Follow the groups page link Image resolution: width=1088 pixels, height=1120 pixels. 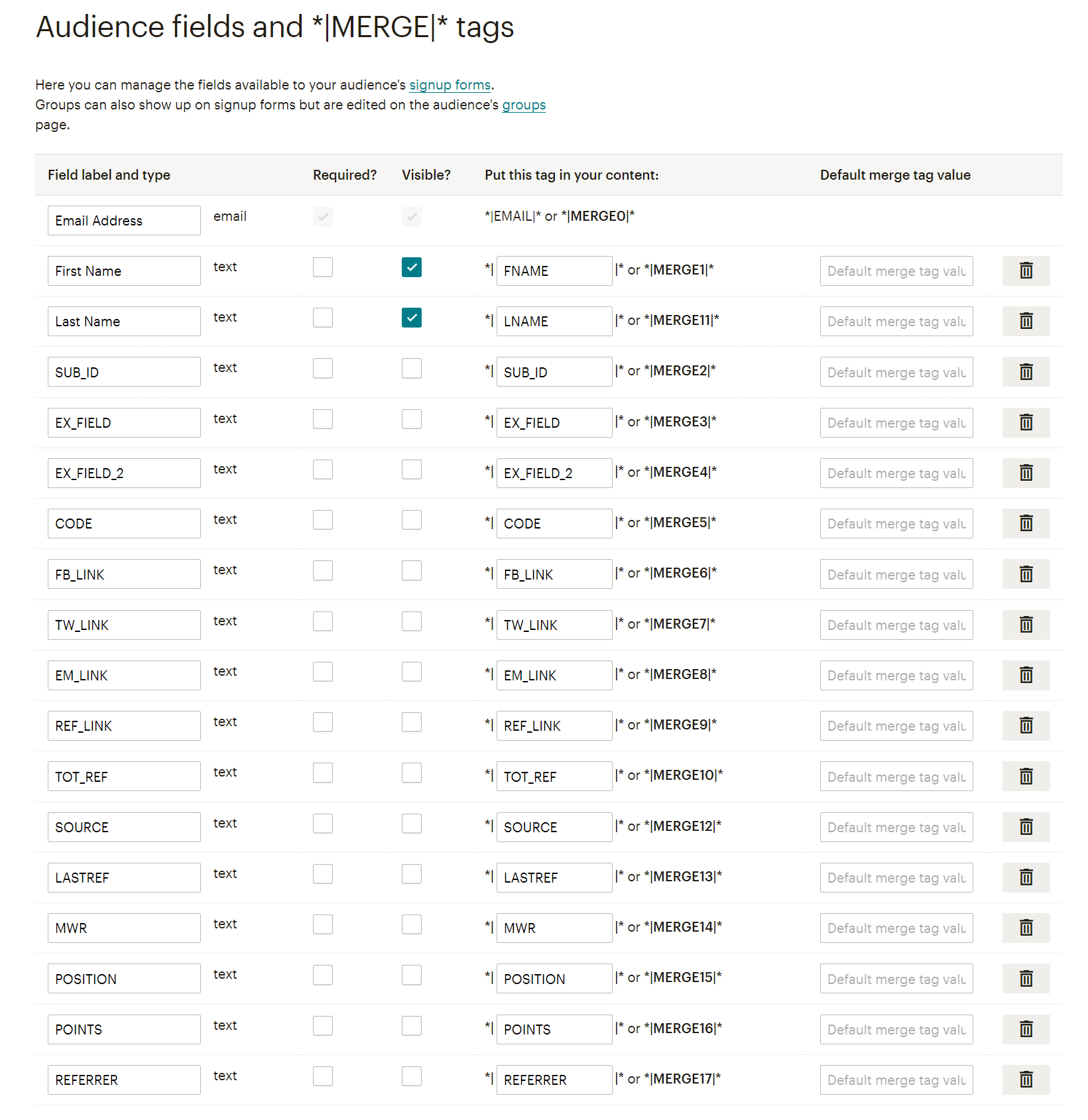pyautogui.click(x=523, y=105)
